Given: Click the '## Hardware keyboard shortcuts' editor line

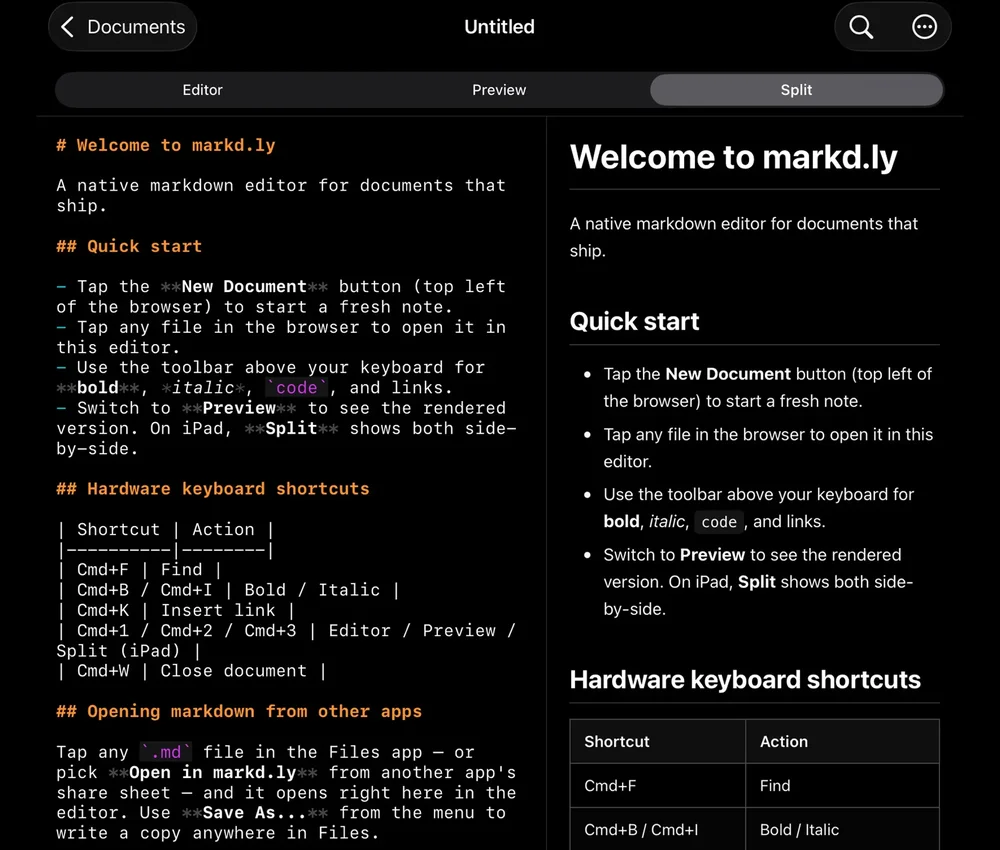Looking at the screenshot, I should pyautogui.click(x=212, y=489).
